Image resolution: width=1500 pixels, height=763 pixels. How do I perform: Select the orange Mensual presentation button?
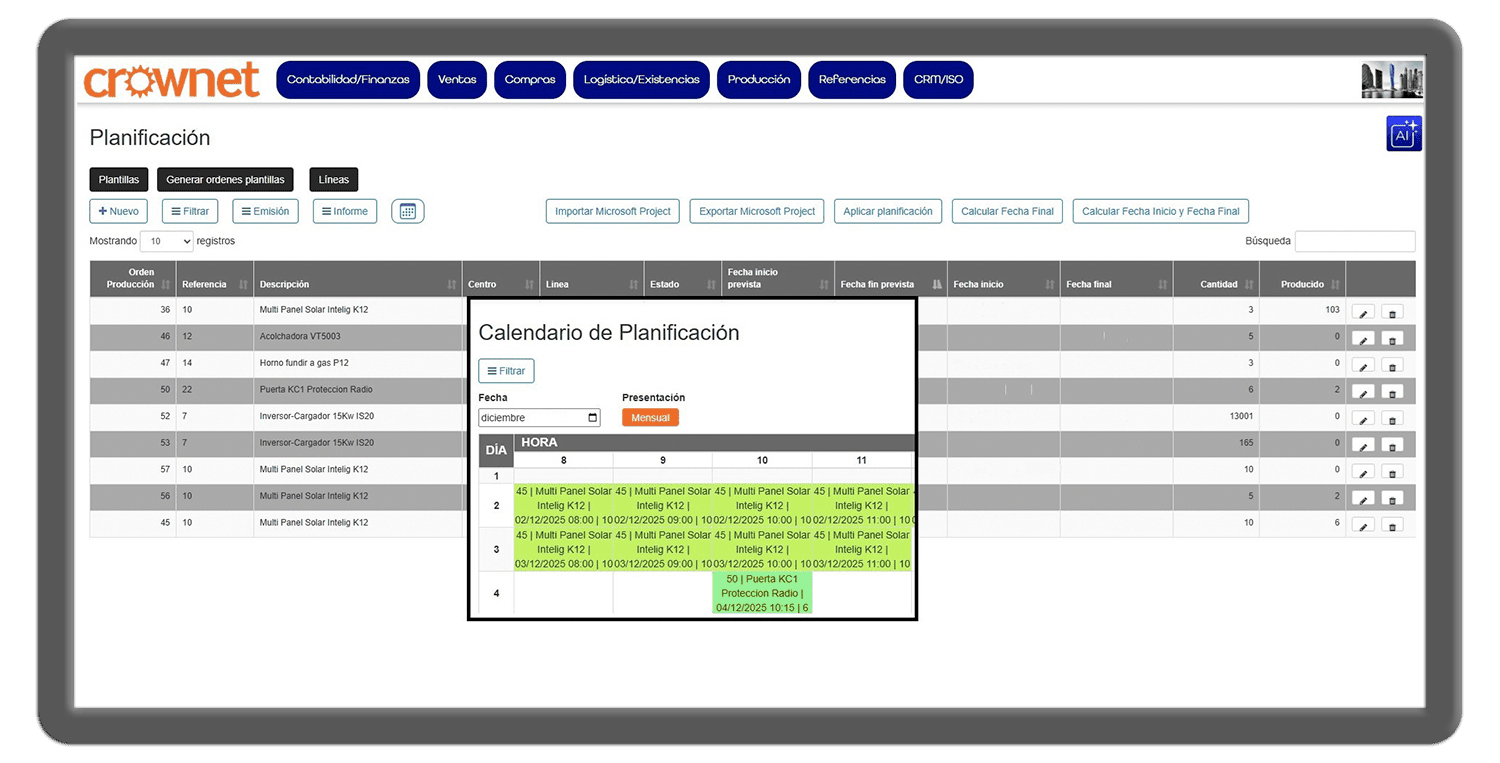click(x=650, y=417)
